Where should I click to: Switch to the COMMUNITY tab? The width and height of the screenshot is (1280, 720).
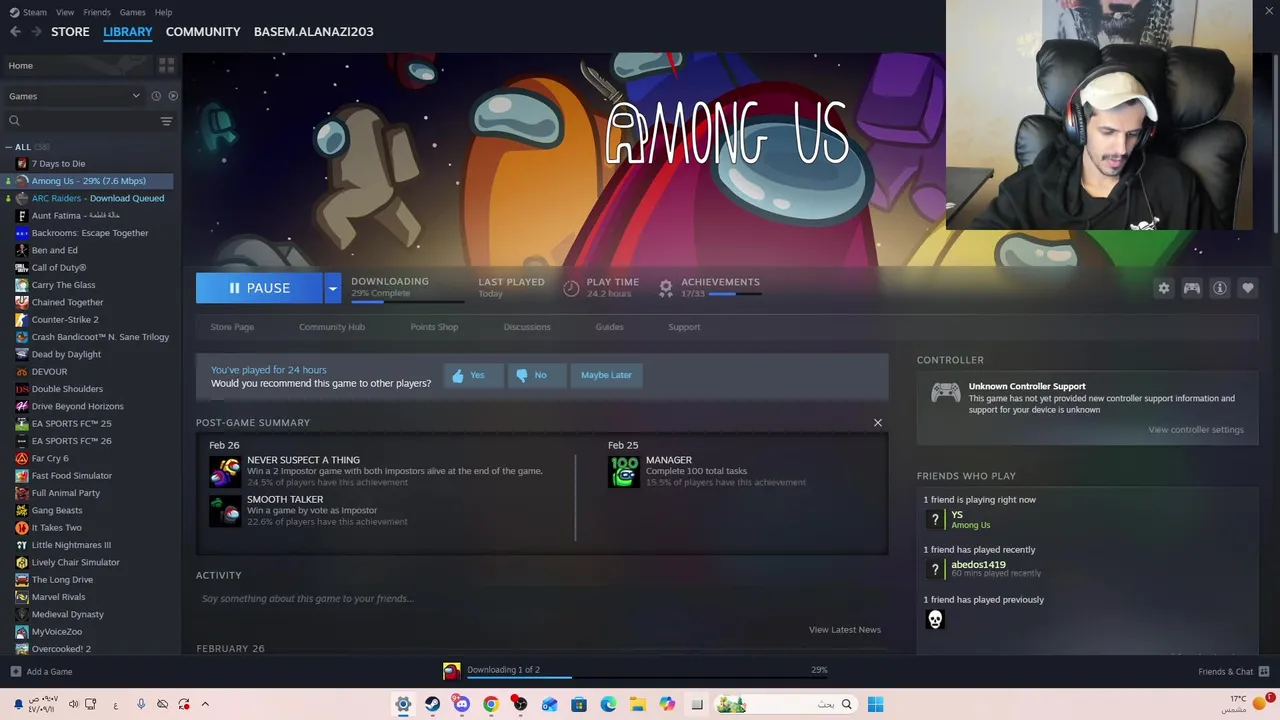pos(203,32)
